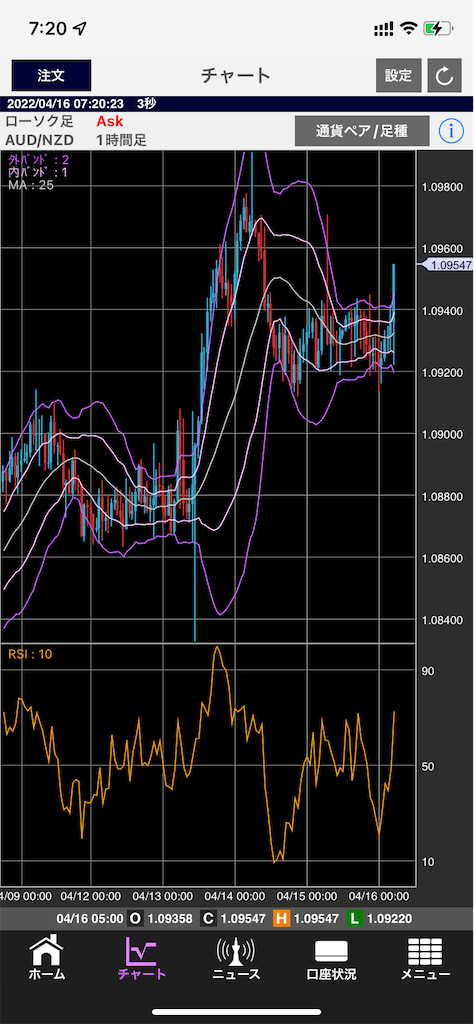Open 設定 chart settings
Viewport: 474px width, 1024px height.
(398, 75)
